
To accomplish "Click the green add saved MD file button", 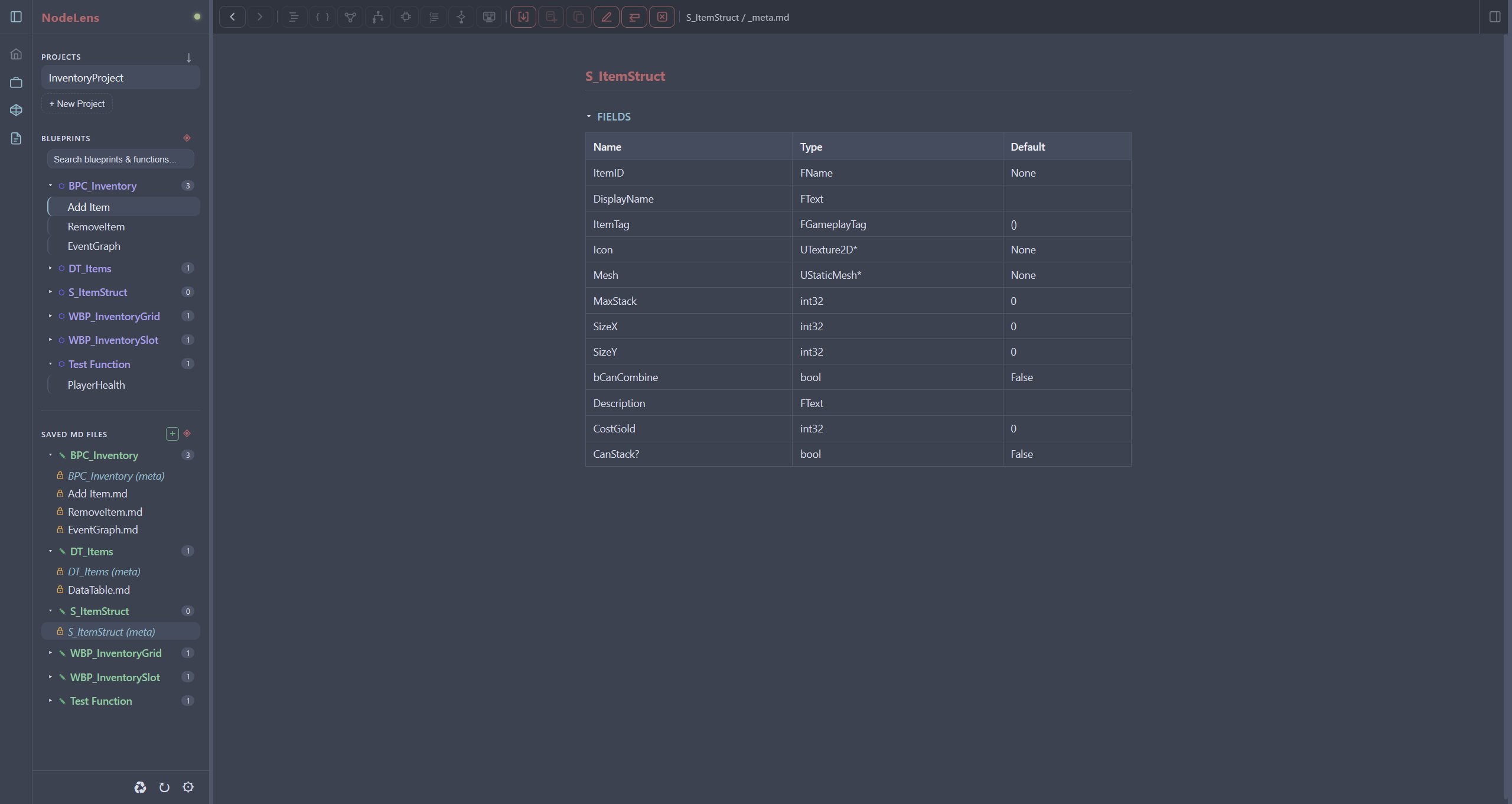I will [x=172, y=434].
